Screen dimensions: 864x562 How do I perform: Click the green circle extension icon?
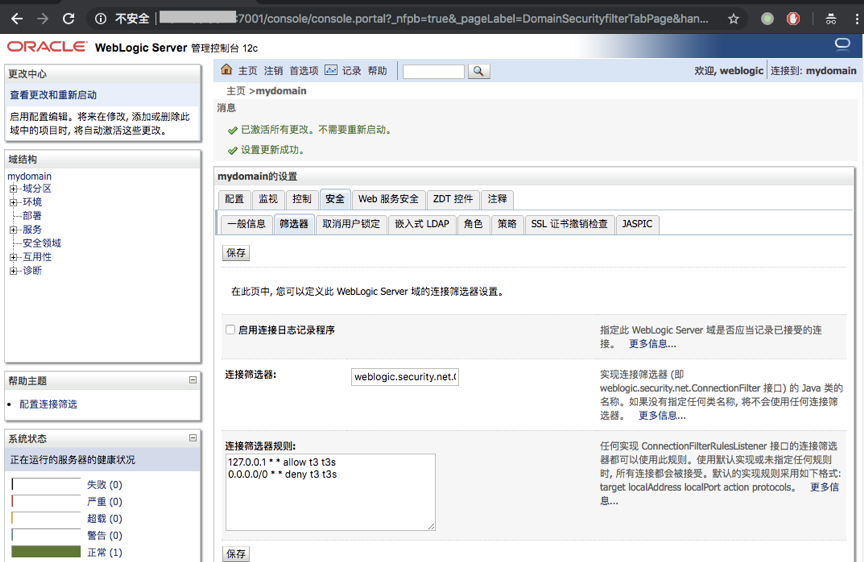[767, 19]
